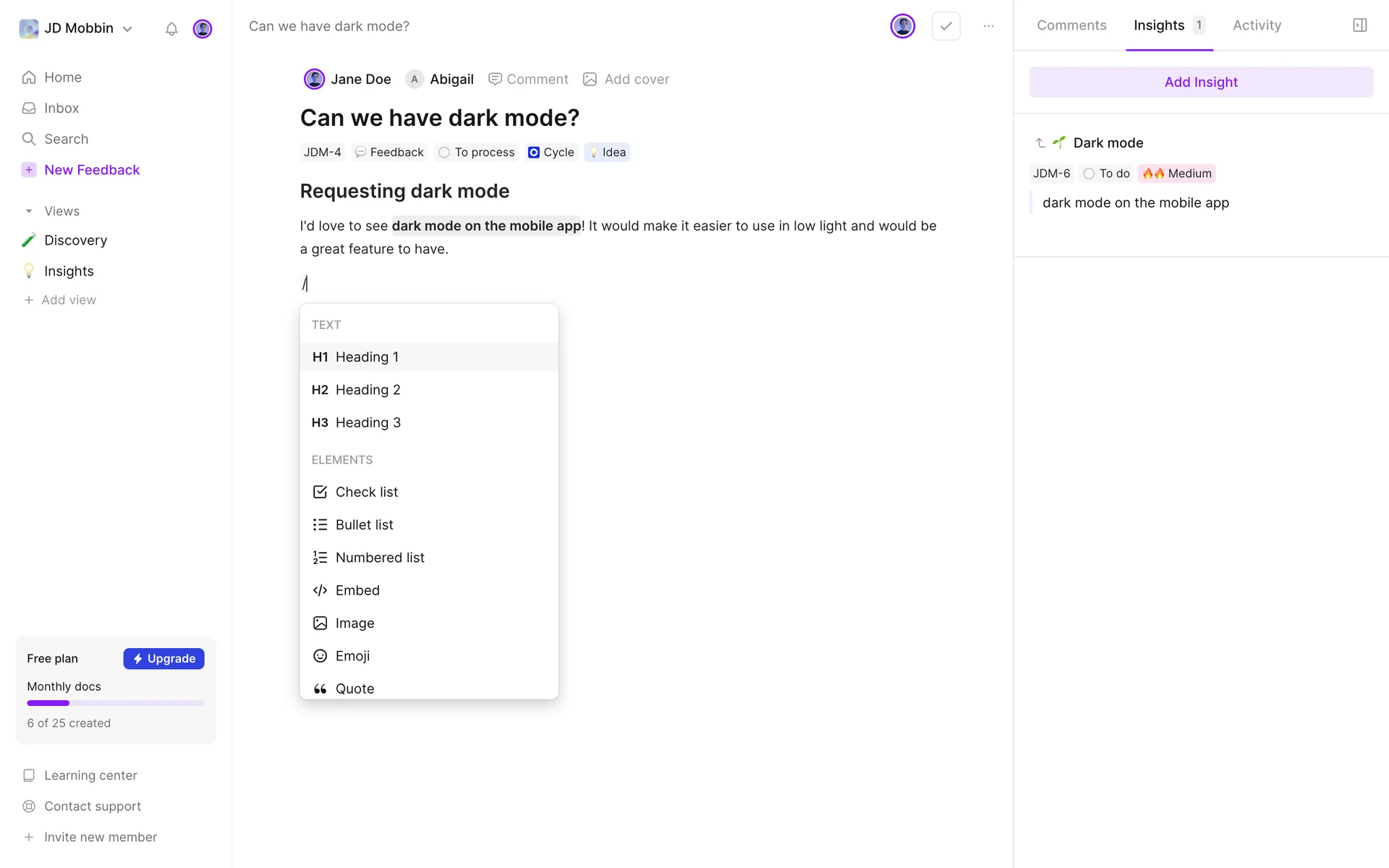Click the Add cover image icon
Image resolution: width=1389 pixels, height=868 pixels.
(x=590, y=80)
